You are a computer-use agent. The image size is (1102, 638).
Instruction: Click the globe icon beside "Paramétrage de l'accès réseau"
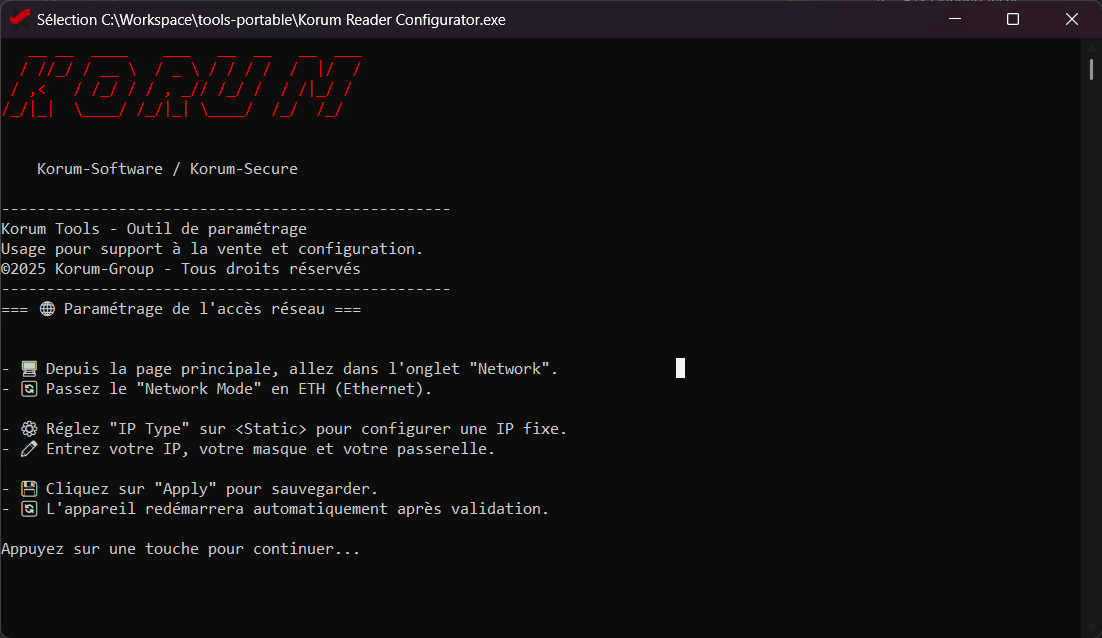click(47, 309)
